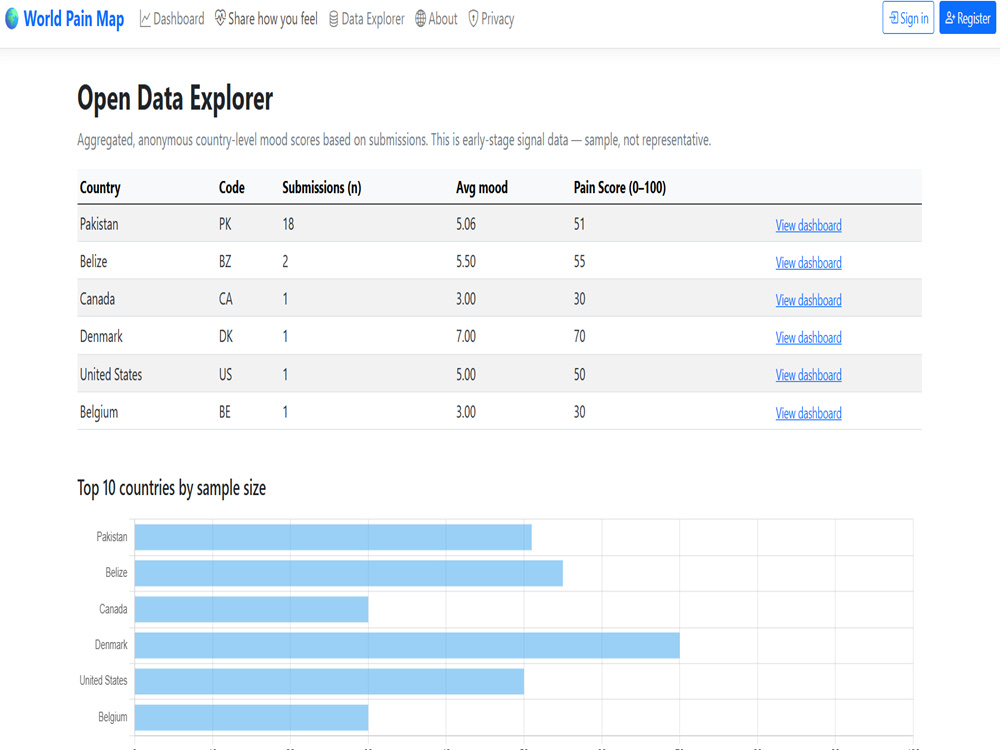Open the Dashboard nav item
This screenshot has height=750, width=1000.
(172, 19)
